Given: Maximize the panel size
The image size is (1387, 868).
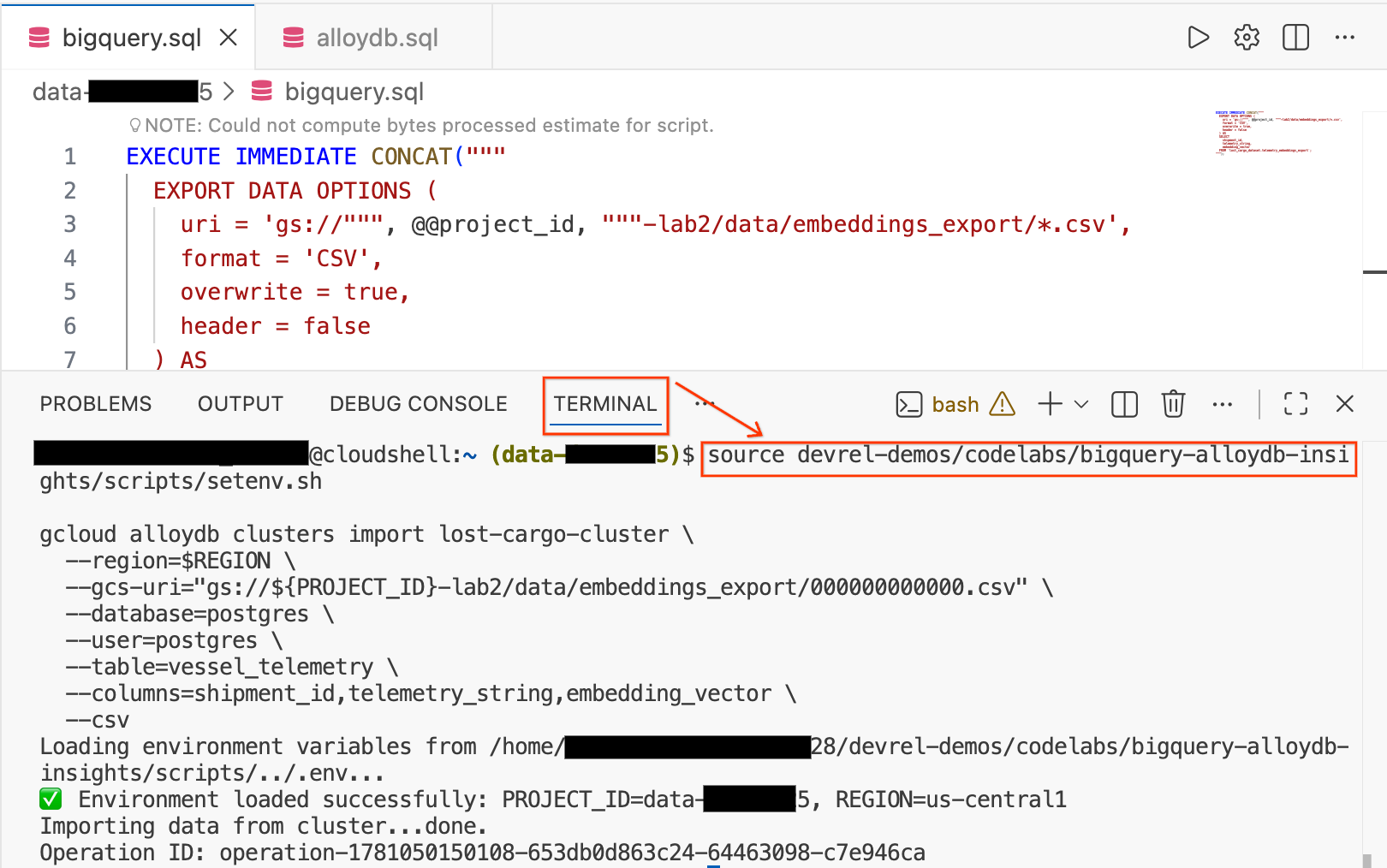Looking at the screenshot, I should (x=1296, y=404).
